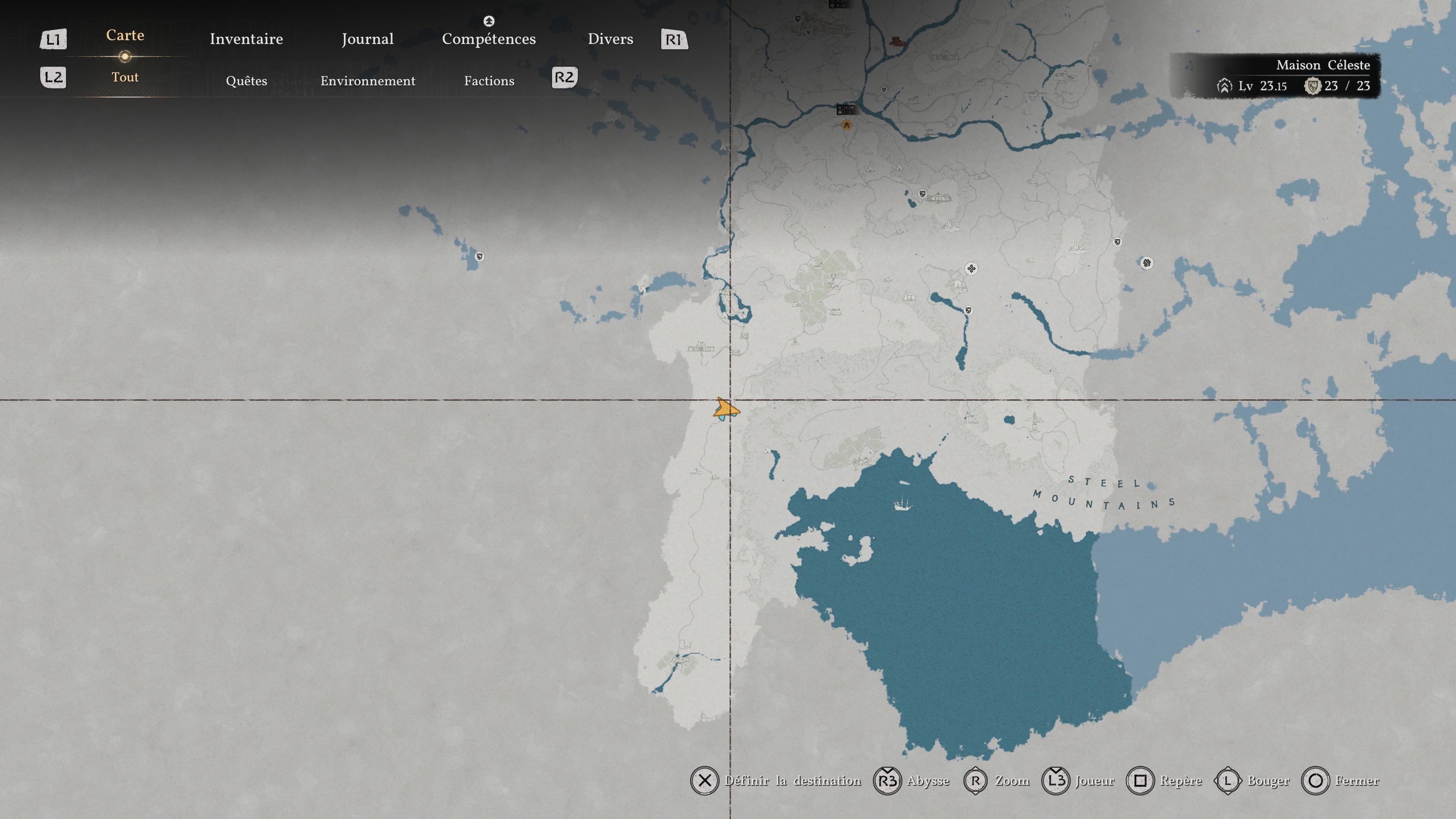The height and width of the screenshot is (819, 1456).
Task: Switch to the Inventaire tab
Action: tap(246, 38)
